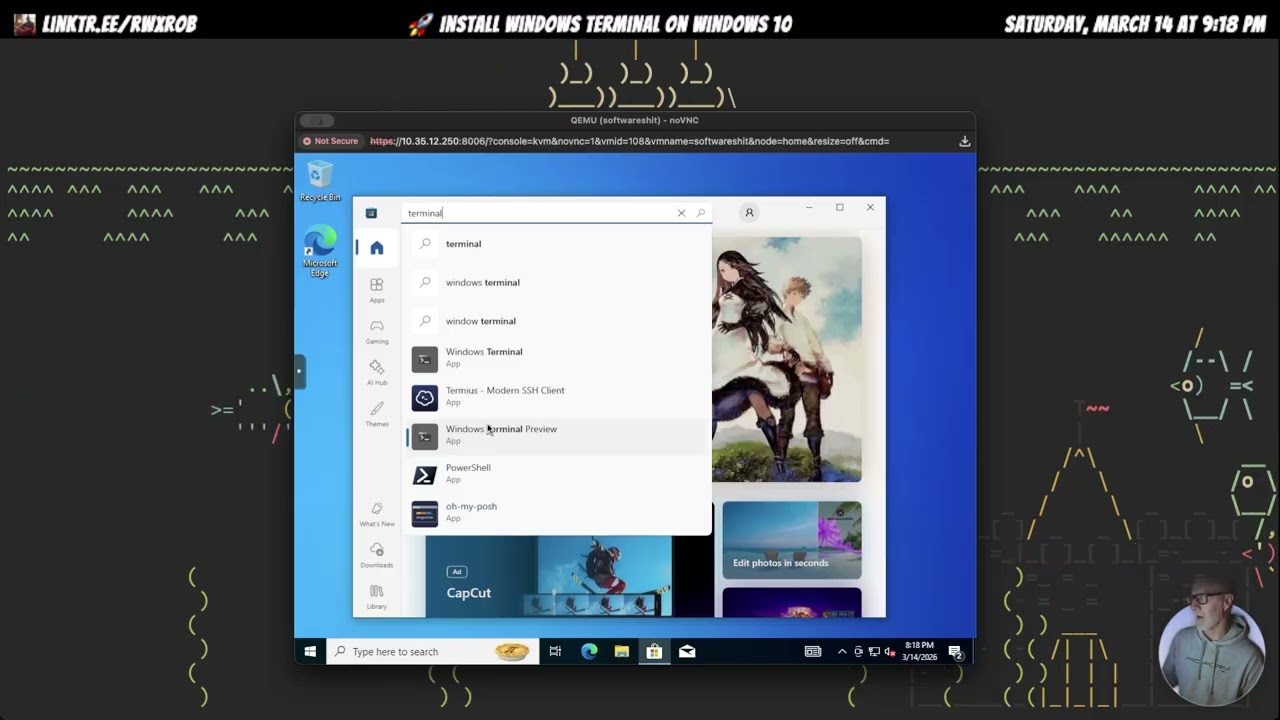
Task: Click the oh-my-posh app icon
Action: point(425,513)
